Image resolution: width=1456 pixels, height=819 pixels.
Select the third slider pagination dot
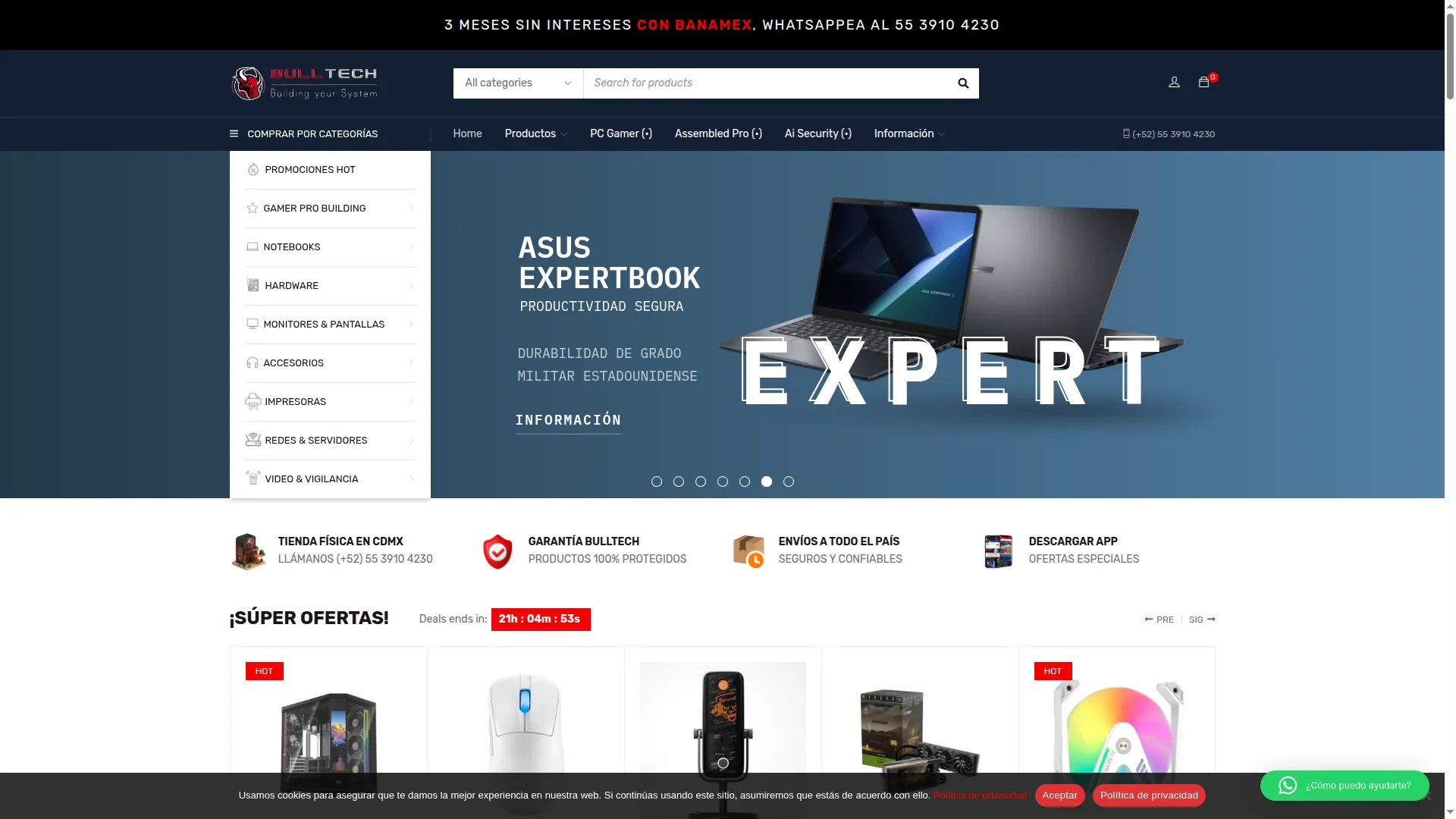(x=701, y=482)
